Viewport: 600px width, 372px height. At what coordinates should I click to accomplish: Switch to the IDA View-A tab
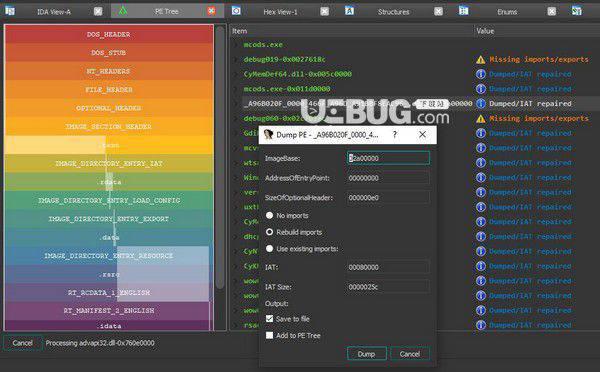tap(54, 12)
